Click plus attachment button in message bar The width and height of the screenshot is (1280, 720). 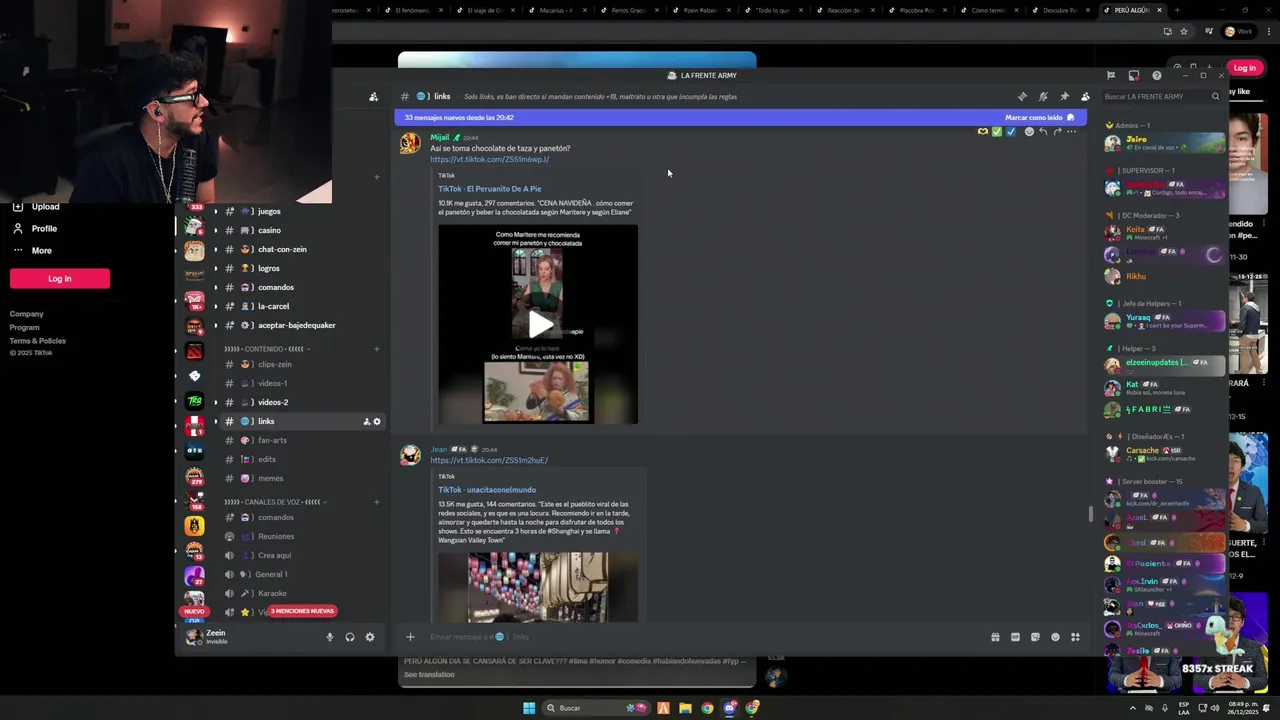pyautogui.click(x=409, y=637)
